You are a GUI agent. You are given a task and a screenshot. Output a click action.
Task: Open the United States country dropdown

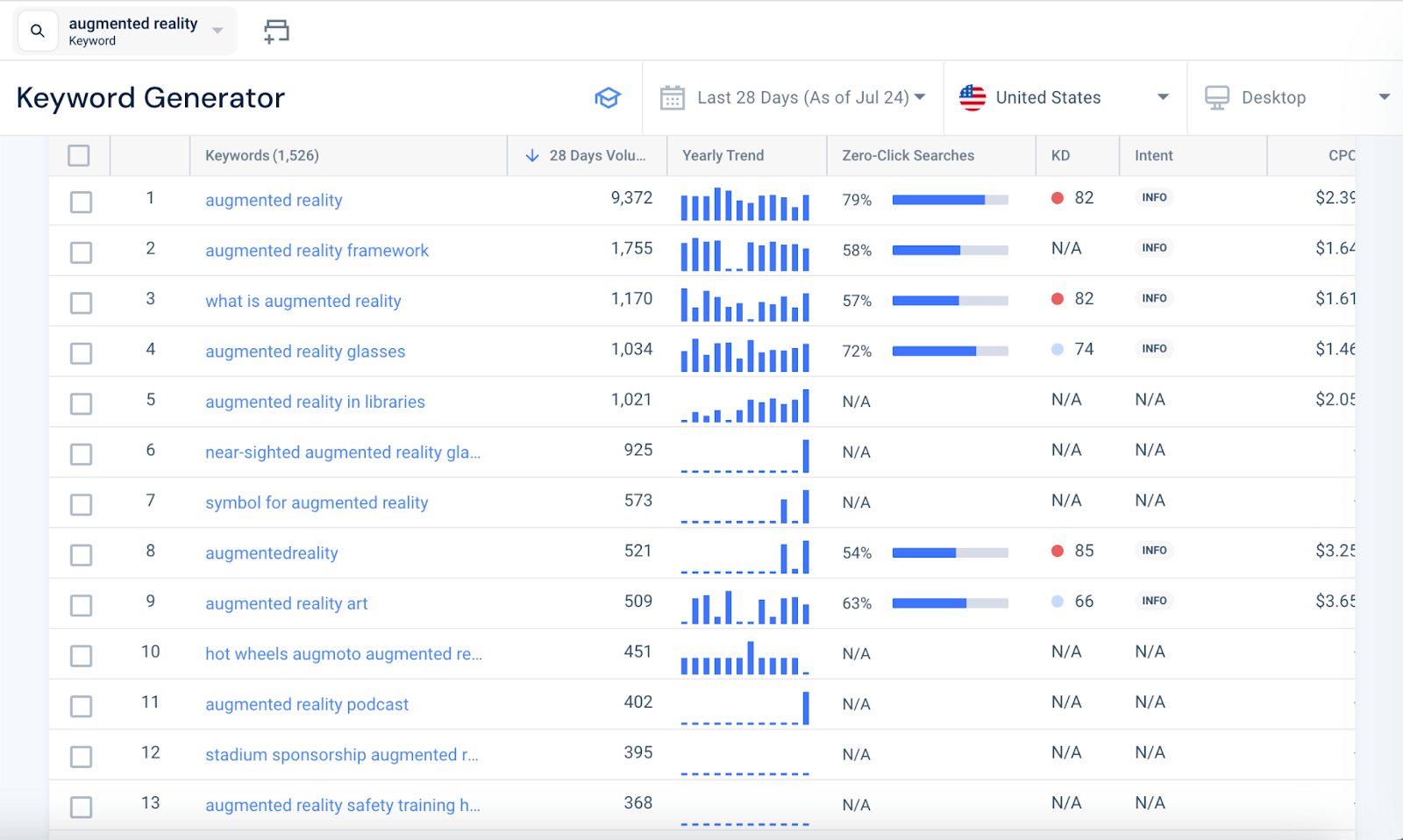click(x=1163, y=97)
